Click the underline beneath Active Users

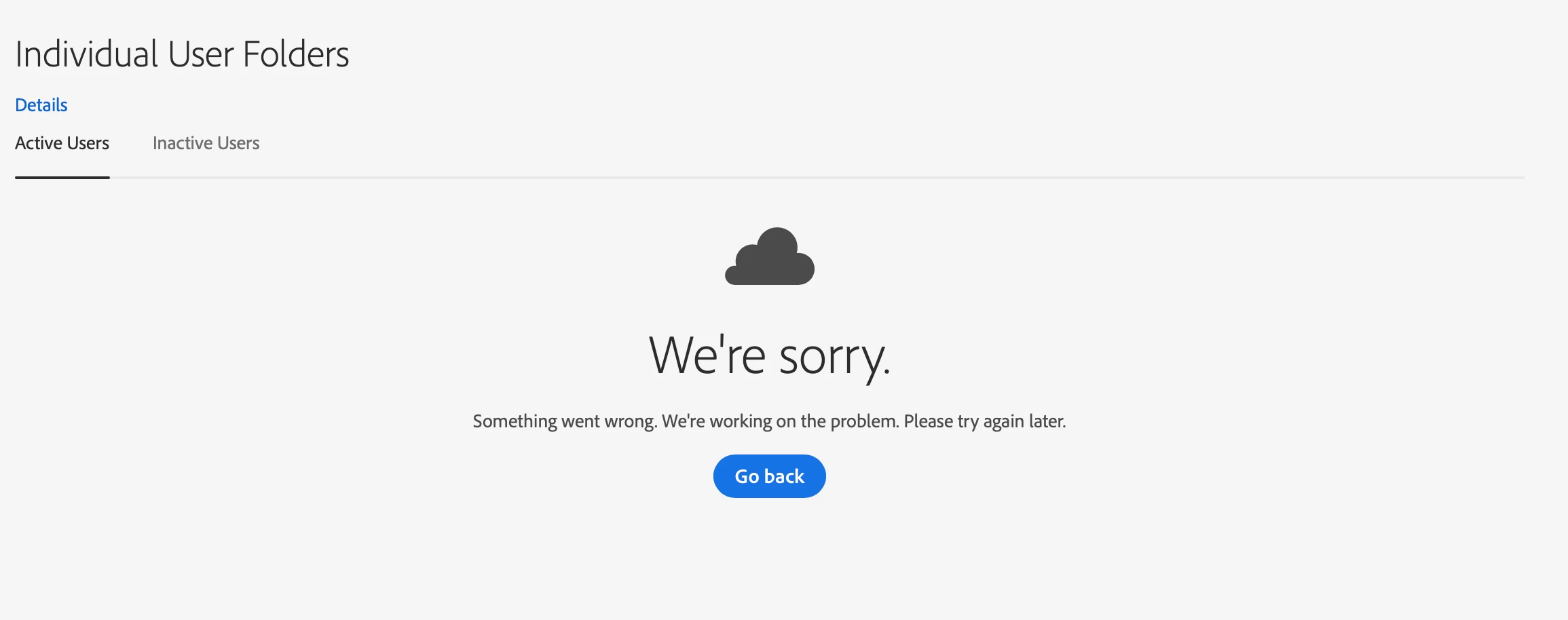62,178
